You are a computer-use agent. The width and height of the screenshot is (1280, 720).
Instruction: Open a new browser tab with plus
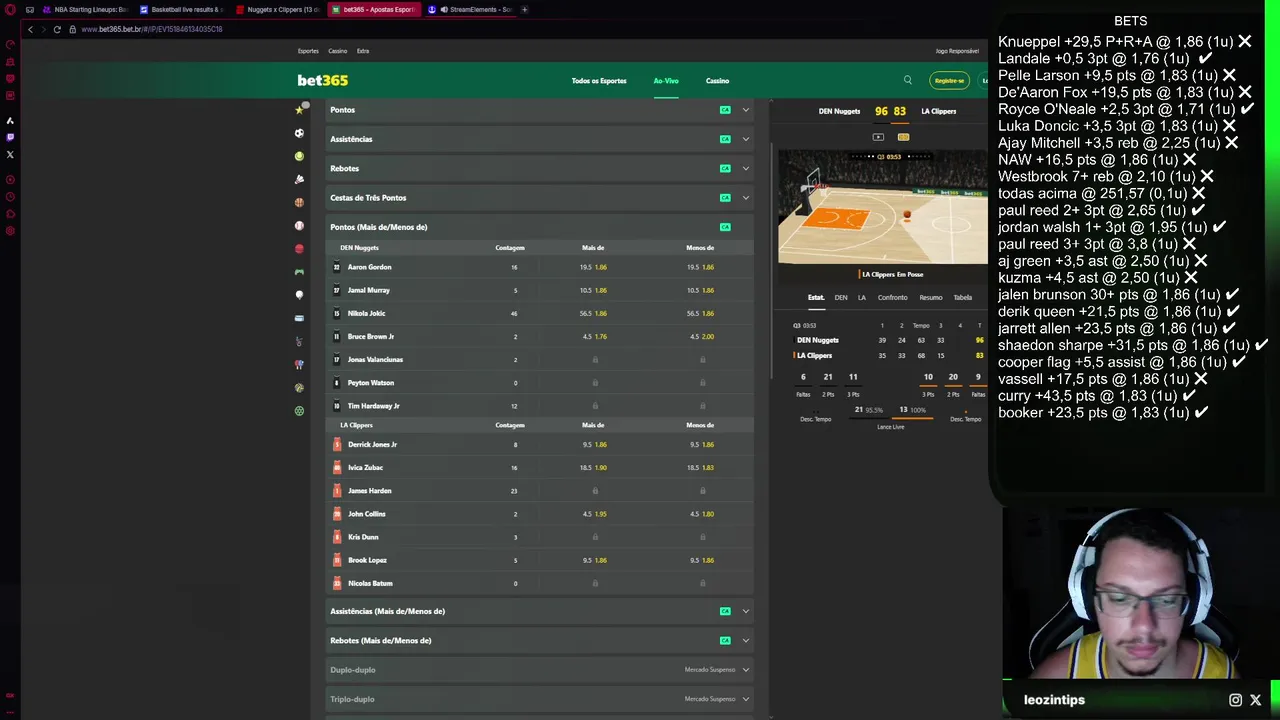point(524,9)
